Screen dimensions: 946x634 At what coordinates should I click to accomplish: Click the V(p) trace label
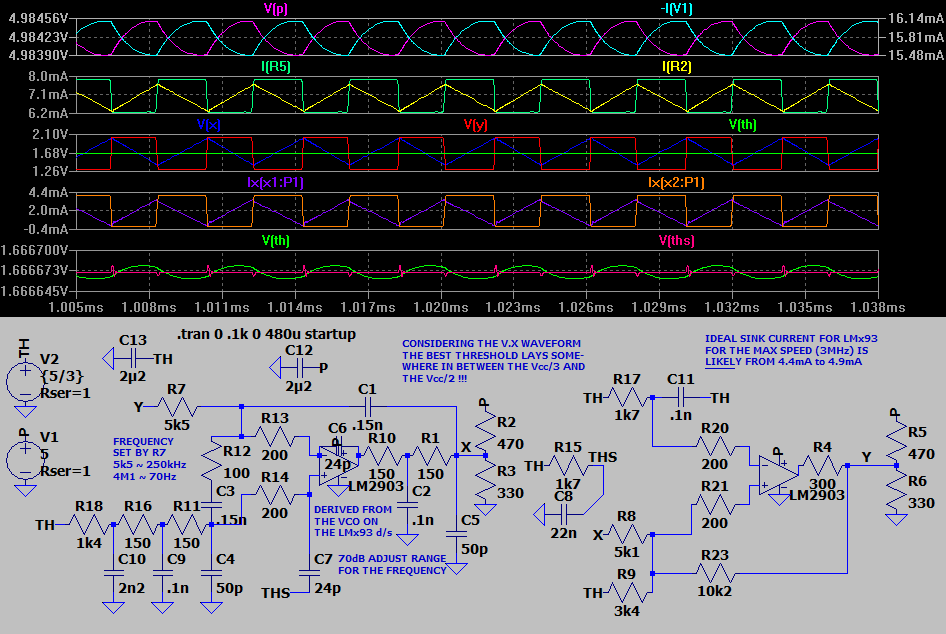point(277,8)
